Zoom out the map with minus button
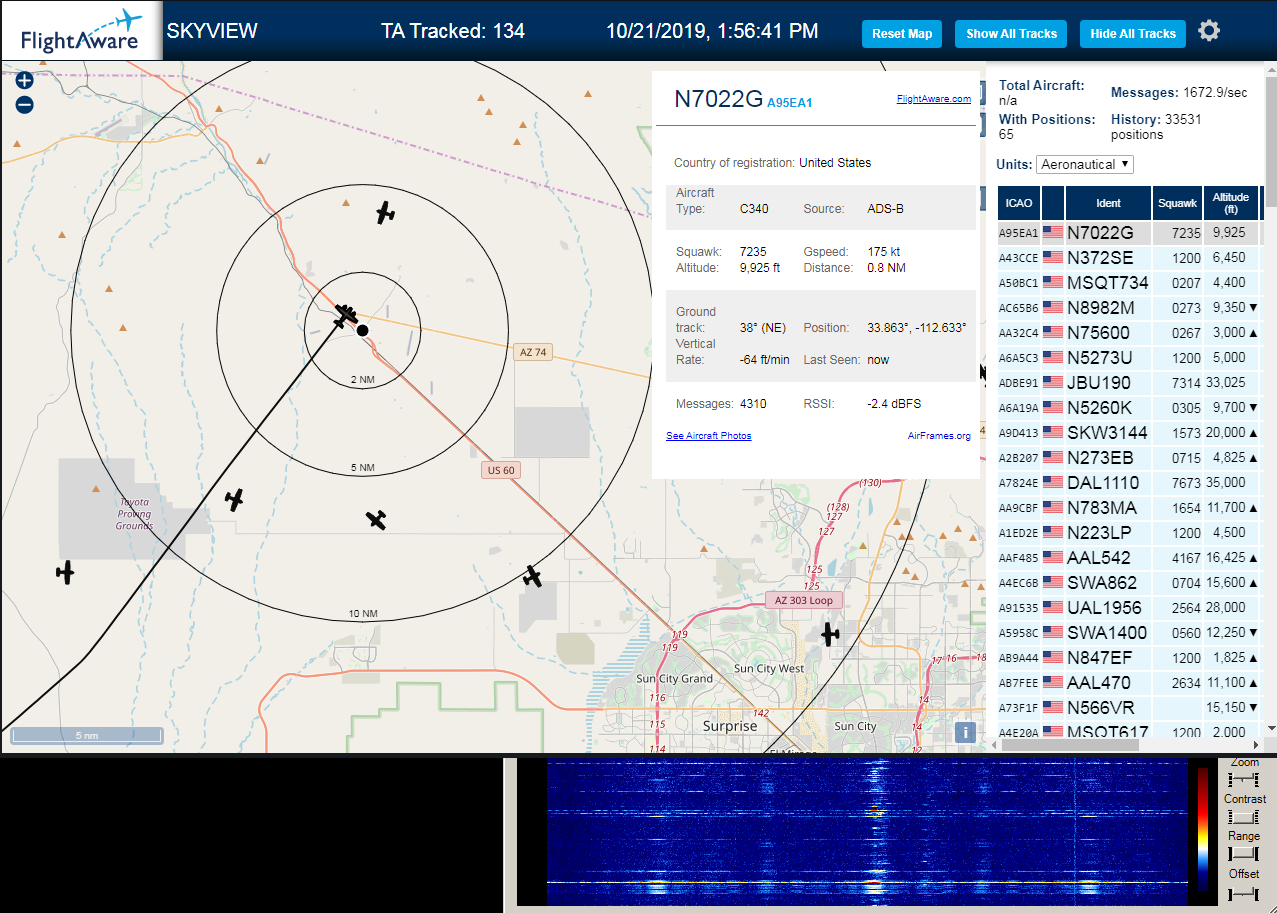 click(x=25, y=104)
